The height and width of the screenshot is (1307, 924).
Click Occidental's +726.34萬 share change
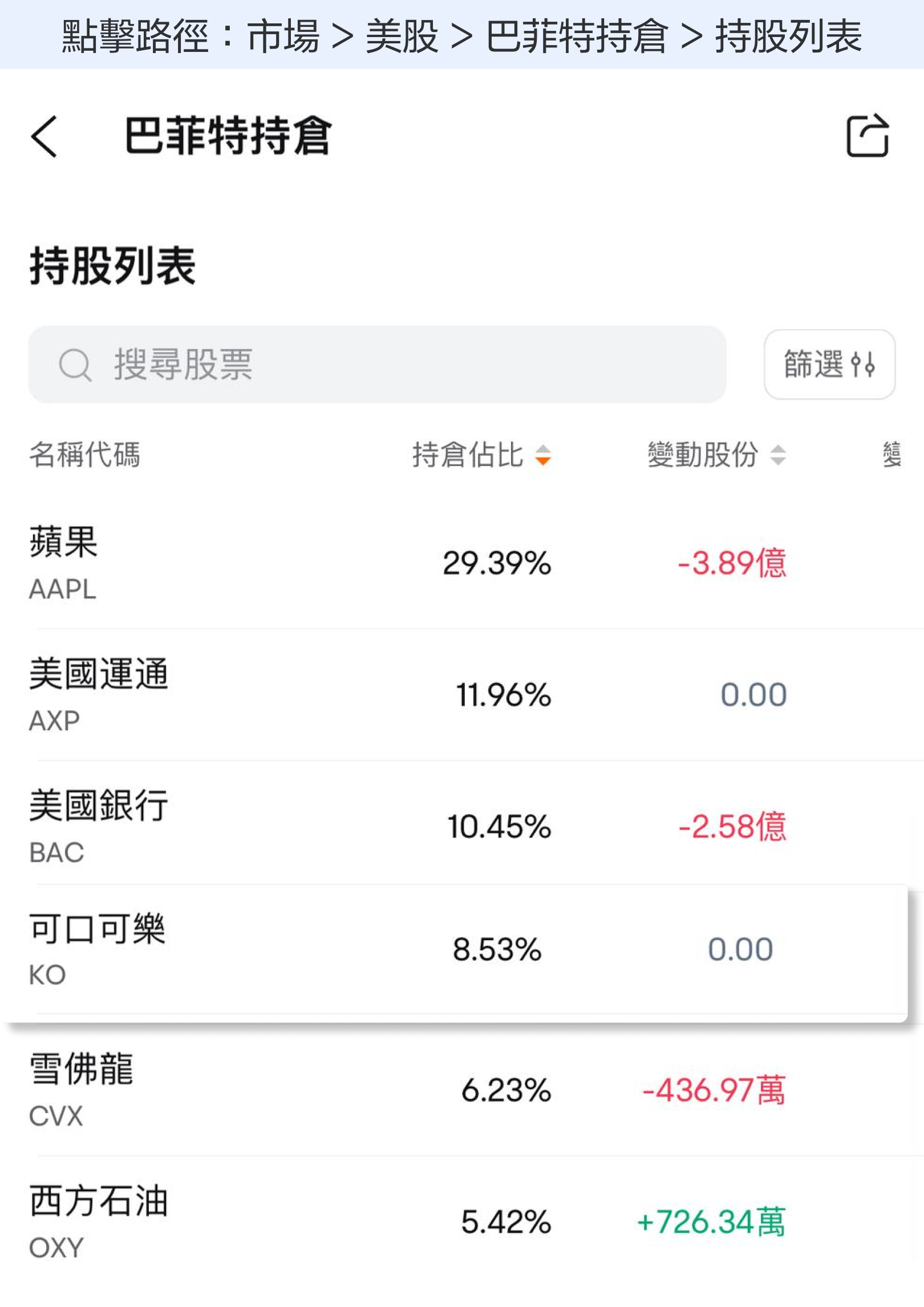coord(711,1223)
